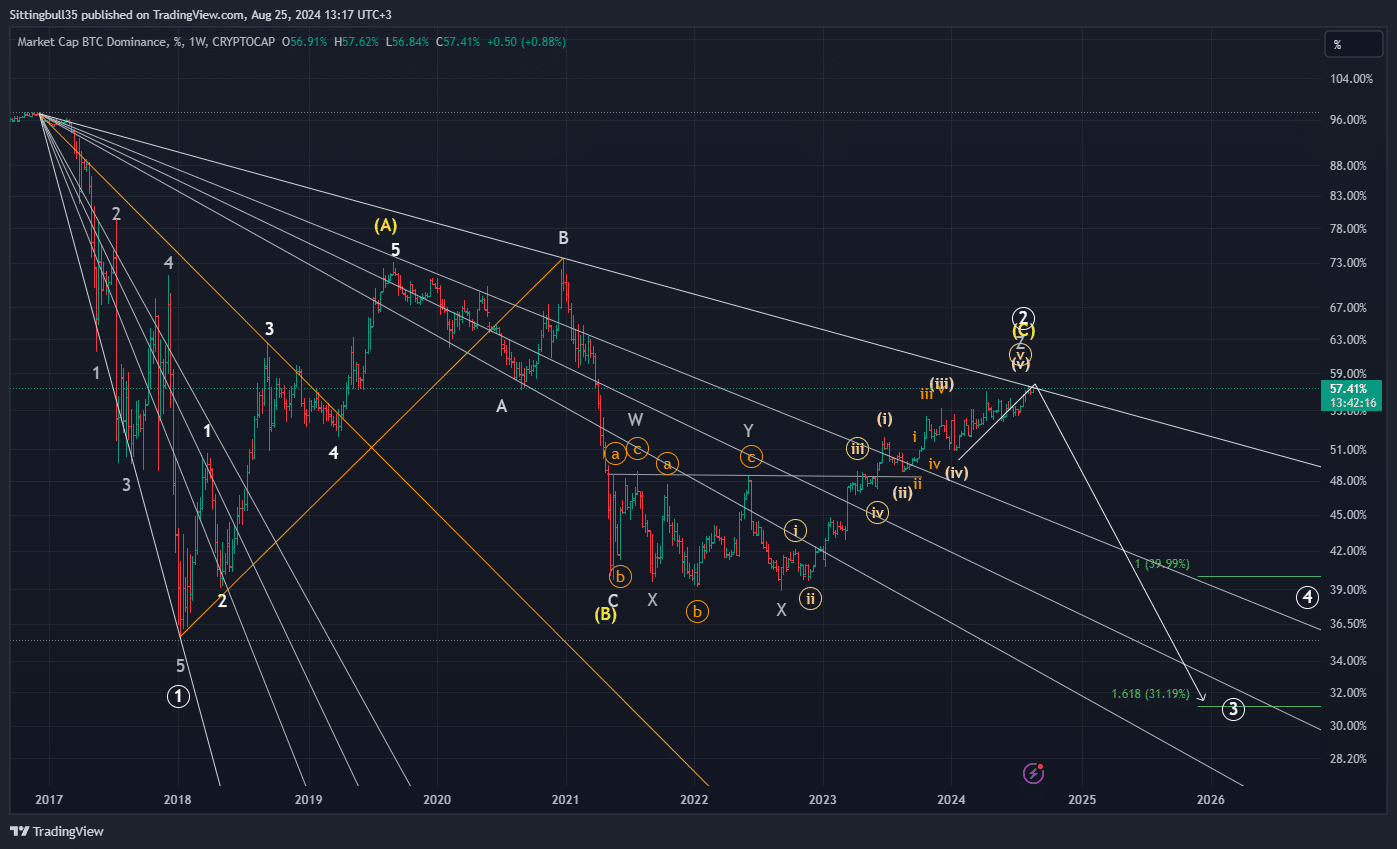Click the L56.84% low value

pyautogui.click(x=409, y=42)
